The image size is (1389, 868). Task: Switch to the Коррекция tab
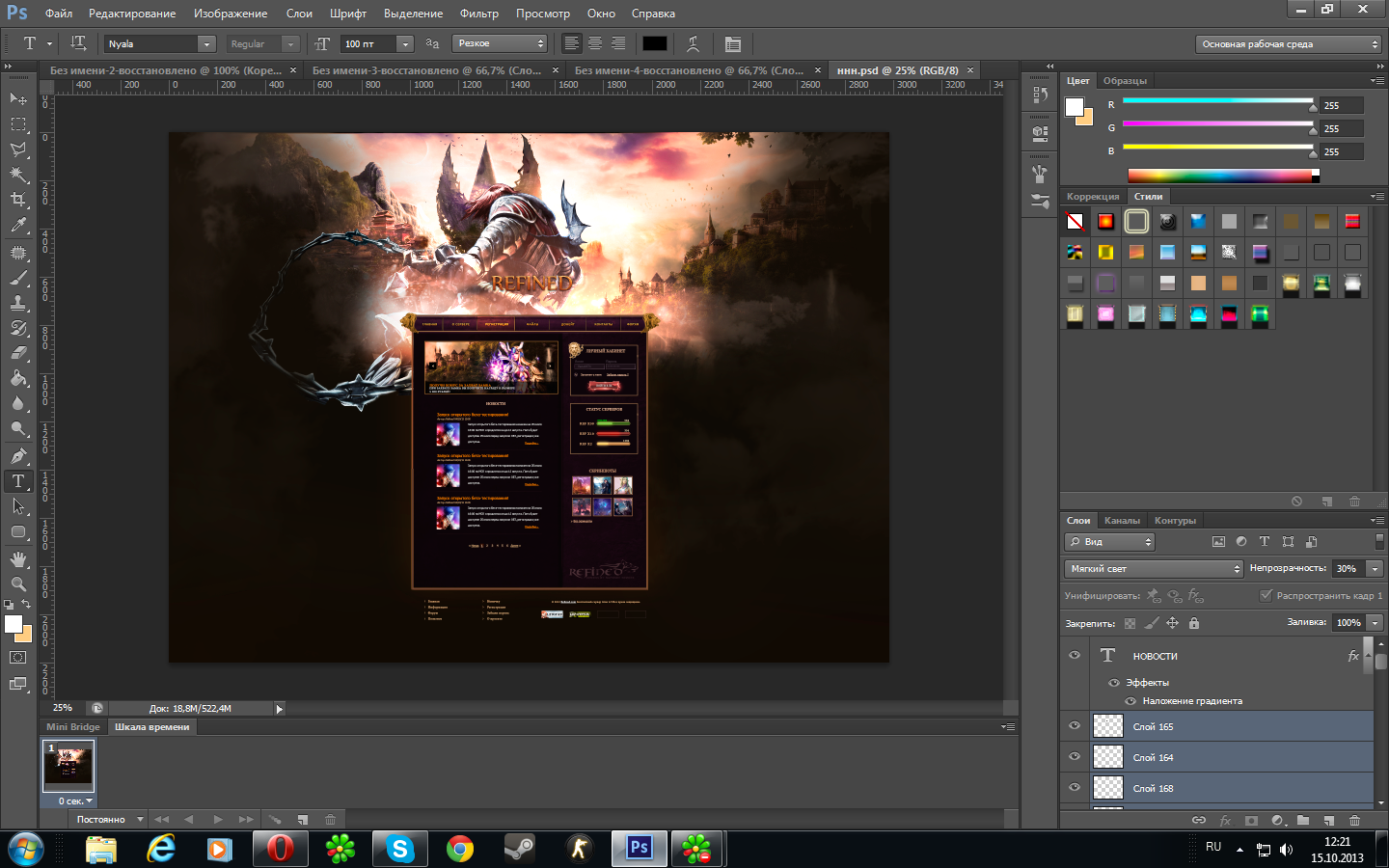click(1093, 197)
